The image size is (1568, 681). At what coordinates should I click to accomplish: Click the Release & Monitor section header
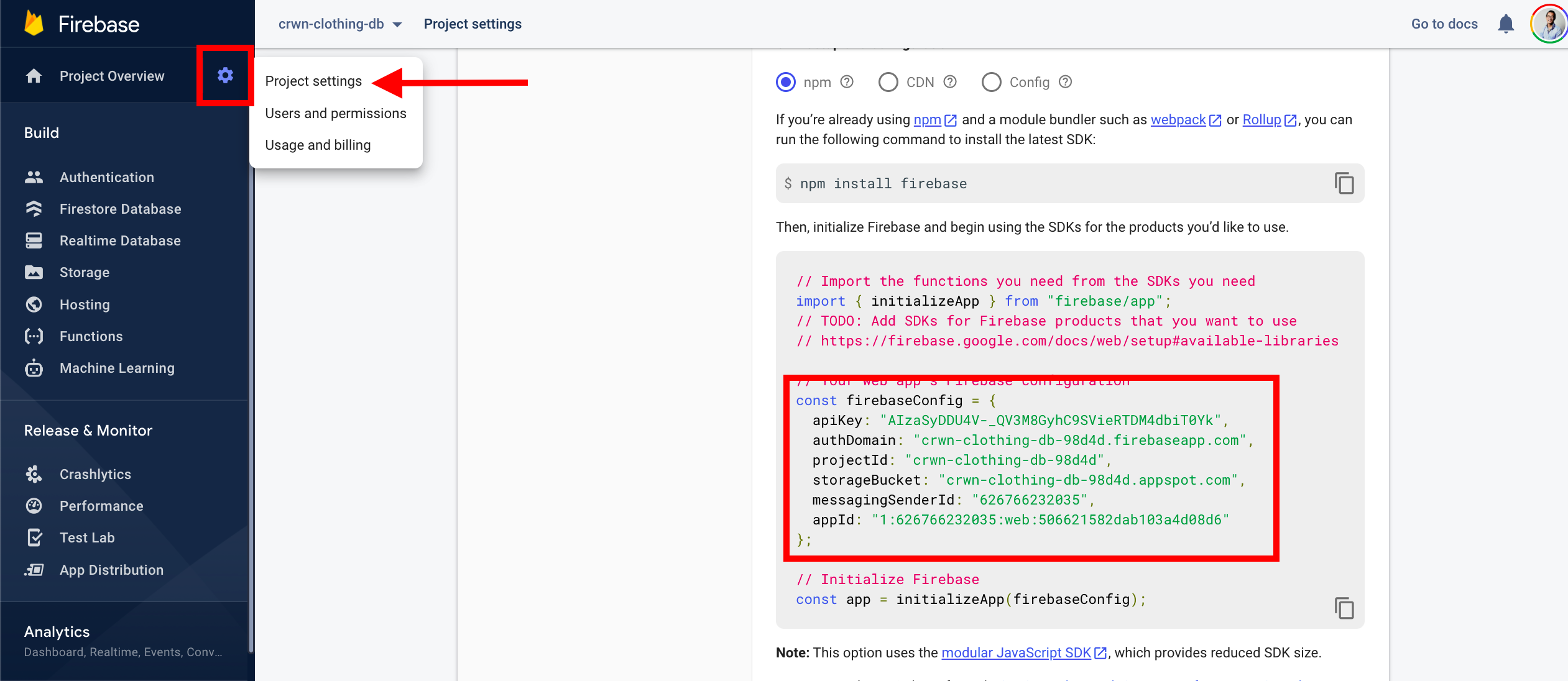[88, 431]
